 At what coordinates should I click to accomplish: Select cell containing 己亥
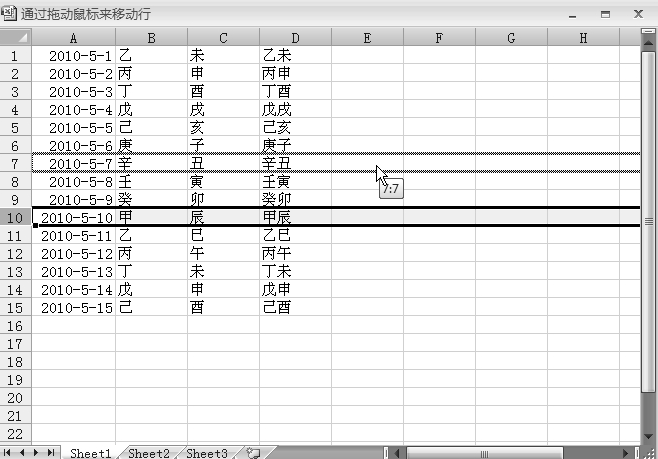pyautogui.click(x=295, y=128)
